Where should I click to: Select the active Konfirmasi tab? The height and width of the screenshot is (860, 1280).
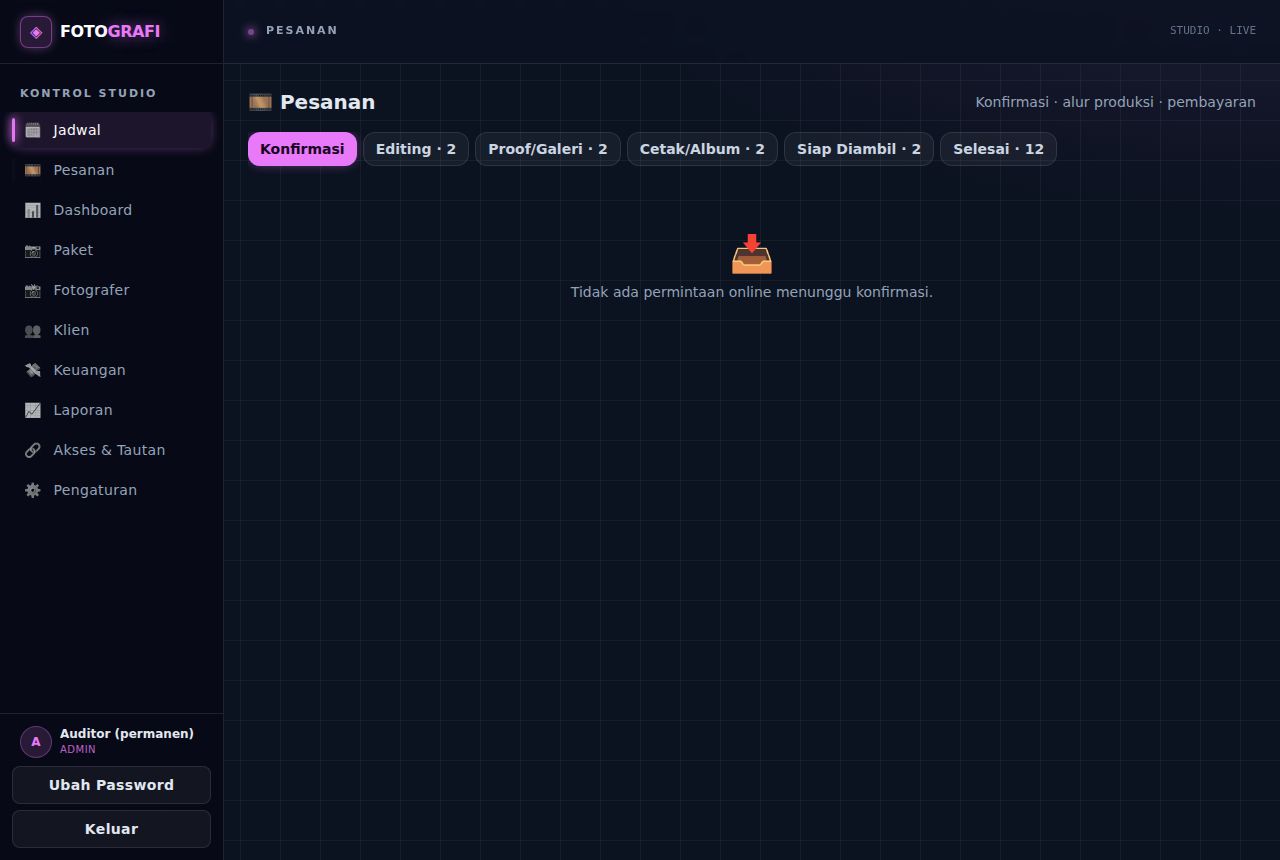coord(302,149)
